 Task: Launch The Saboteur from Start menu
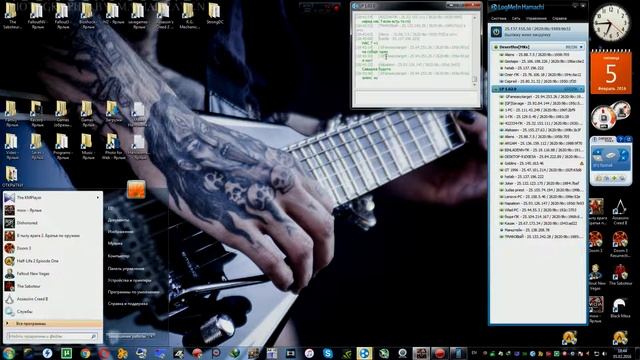(53, 286)
